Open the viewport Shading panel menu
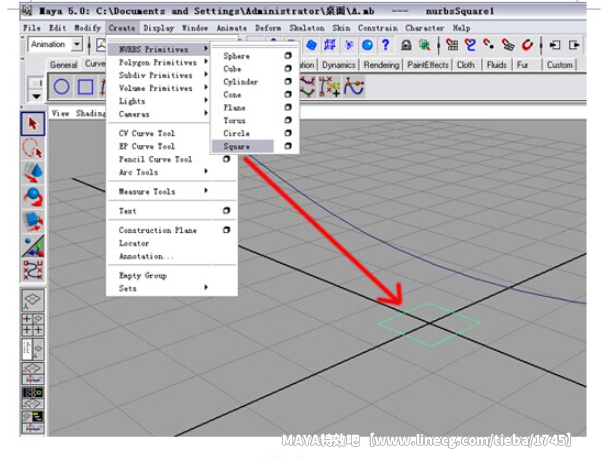Viewport: 613px width, 459px height. [x=91, y=113]
